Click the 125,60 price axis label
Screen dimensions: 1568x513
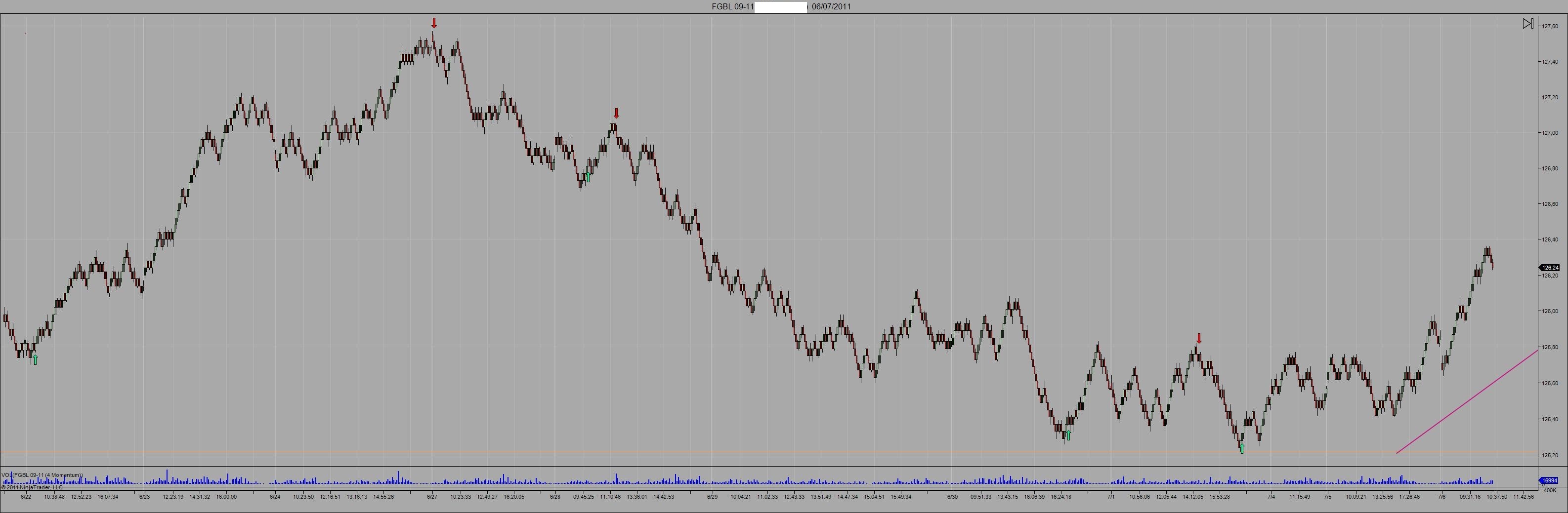coord(1550,383)
